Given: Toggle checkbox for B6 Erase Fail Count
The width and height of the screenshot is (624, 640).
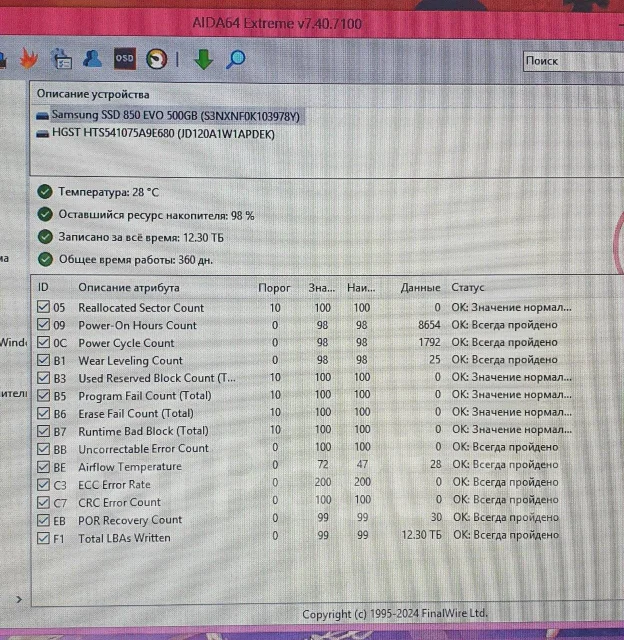Looking at the screenshot, I should [43, 413].
